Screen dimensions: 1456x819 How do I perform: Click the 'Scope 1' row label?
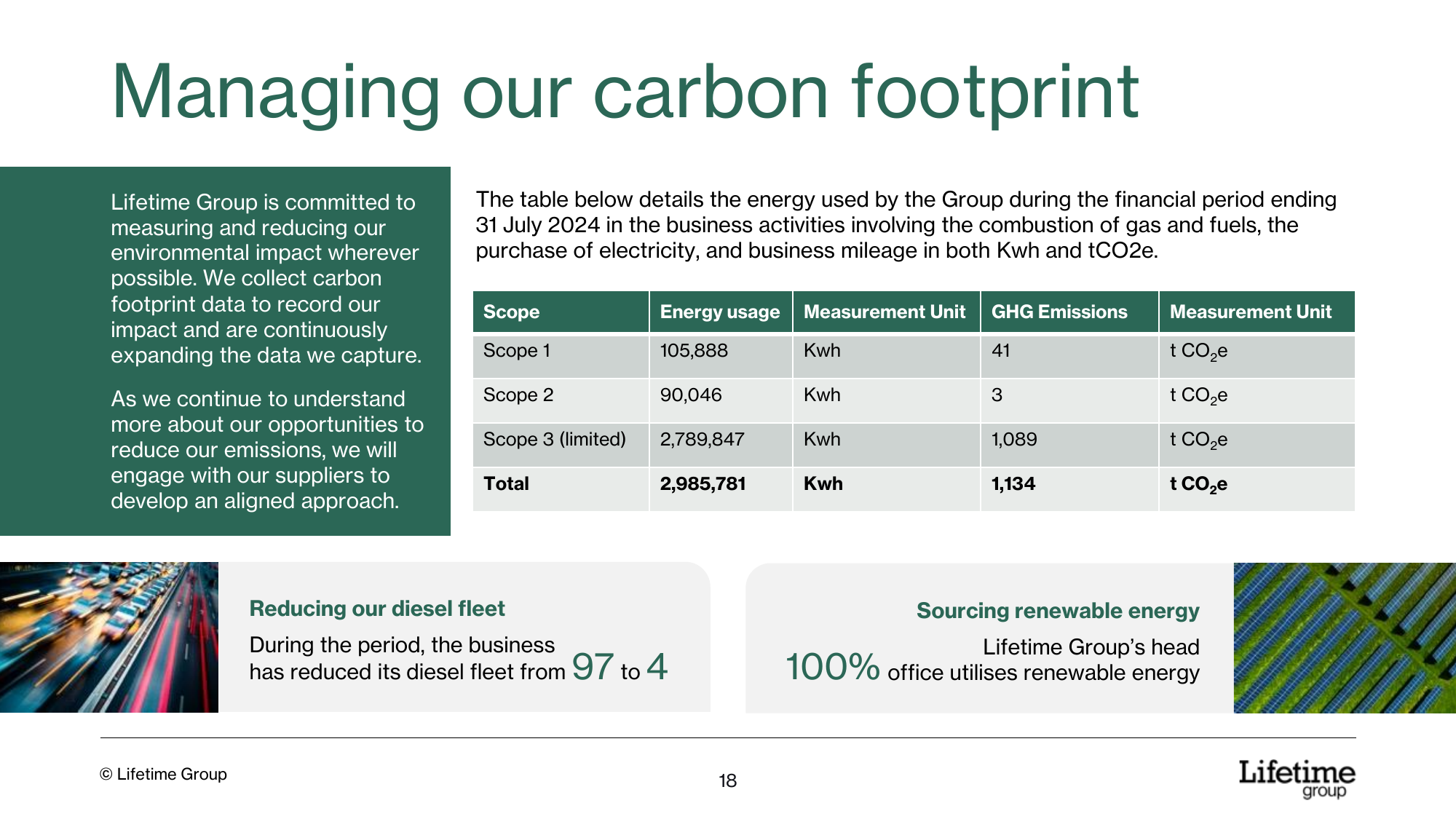517,350
